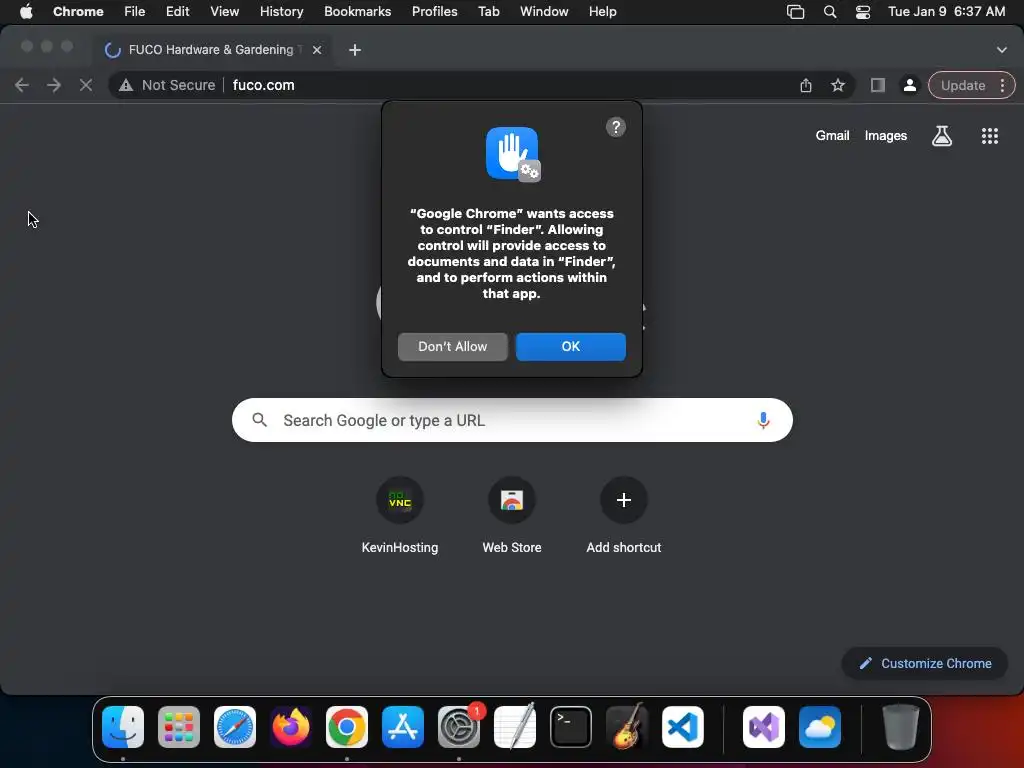
Task: Click the Search Google or type a URL box
Action: (x=512, y=421)
